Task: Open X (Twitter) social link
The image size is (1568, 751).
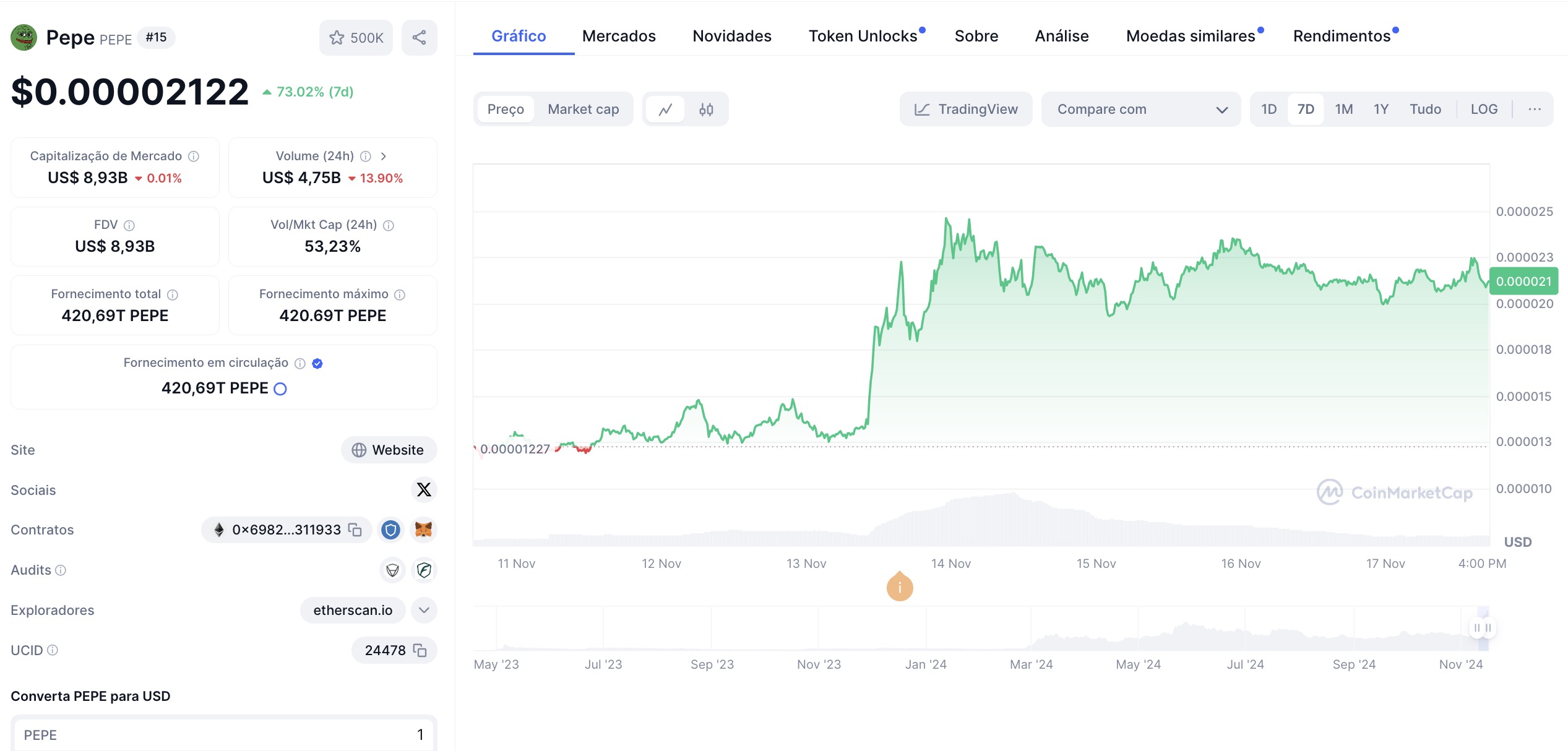Action: coord(424,490)
